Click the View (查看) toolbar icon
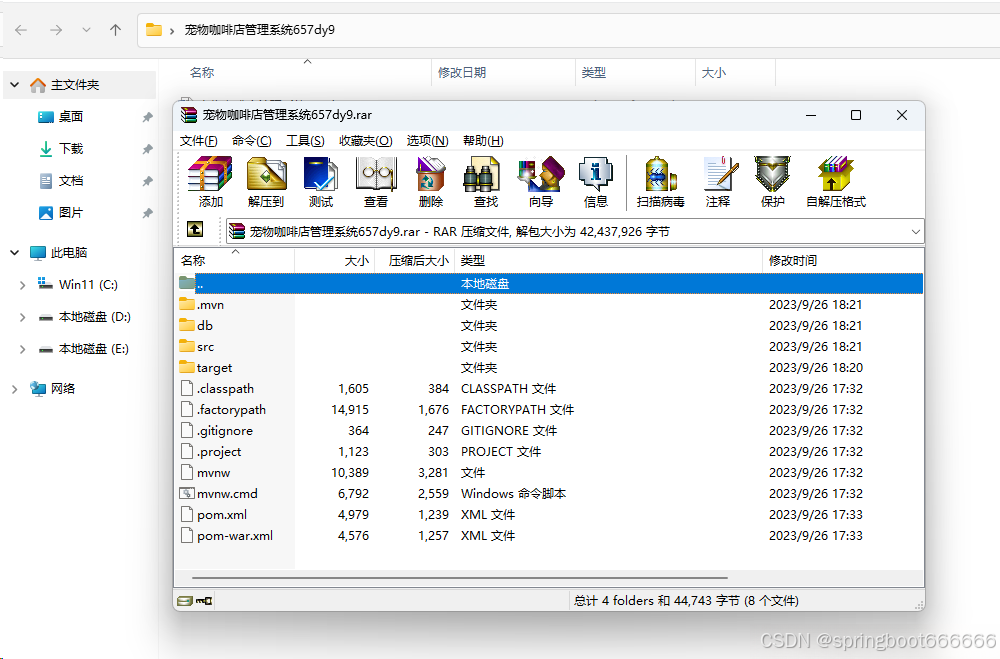This screenshot has height=659, width=1000. tap(376, 182)
